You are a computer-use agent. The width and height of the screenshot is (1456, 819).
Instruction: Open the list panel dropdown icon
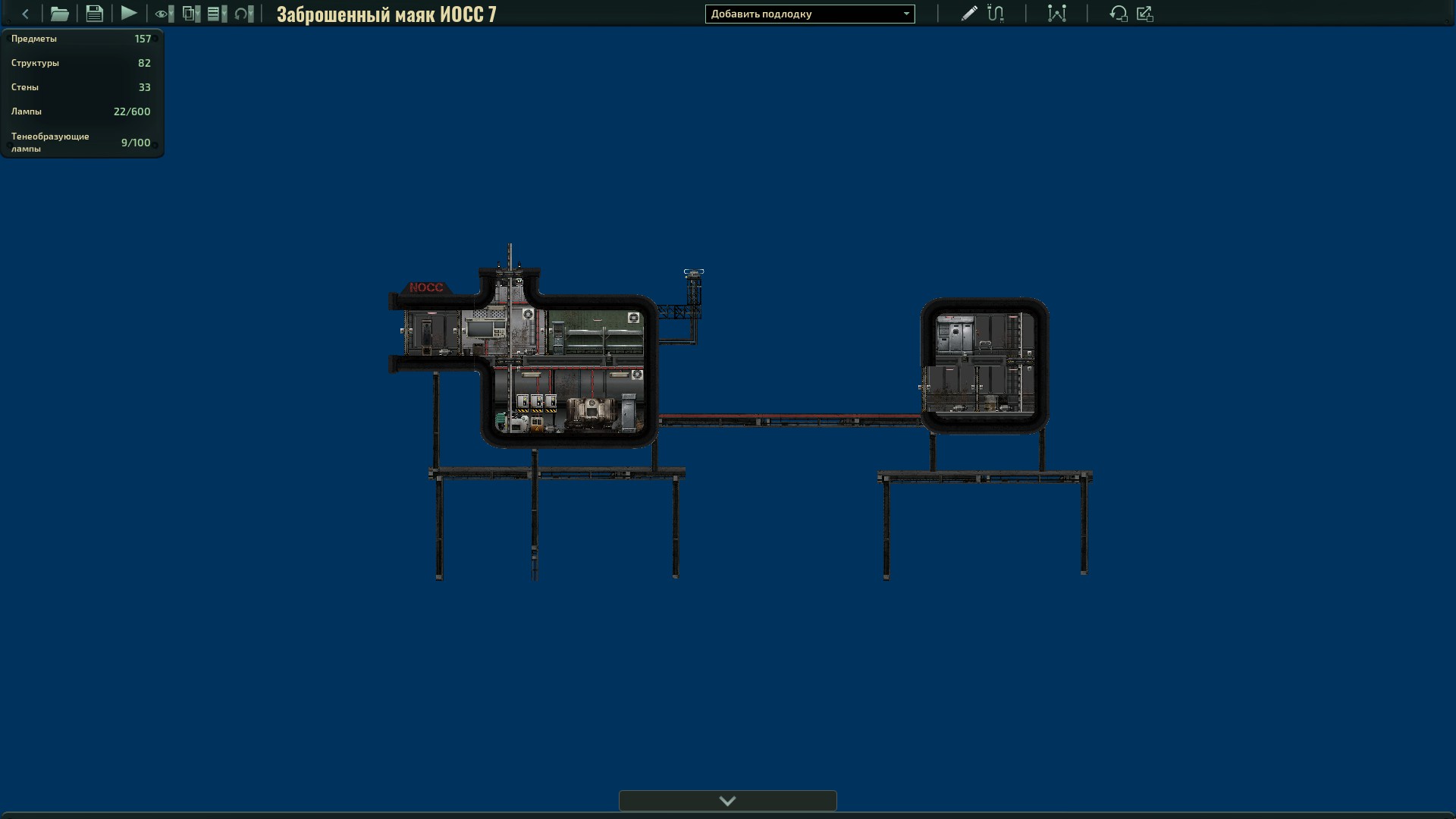coord(217,14)
